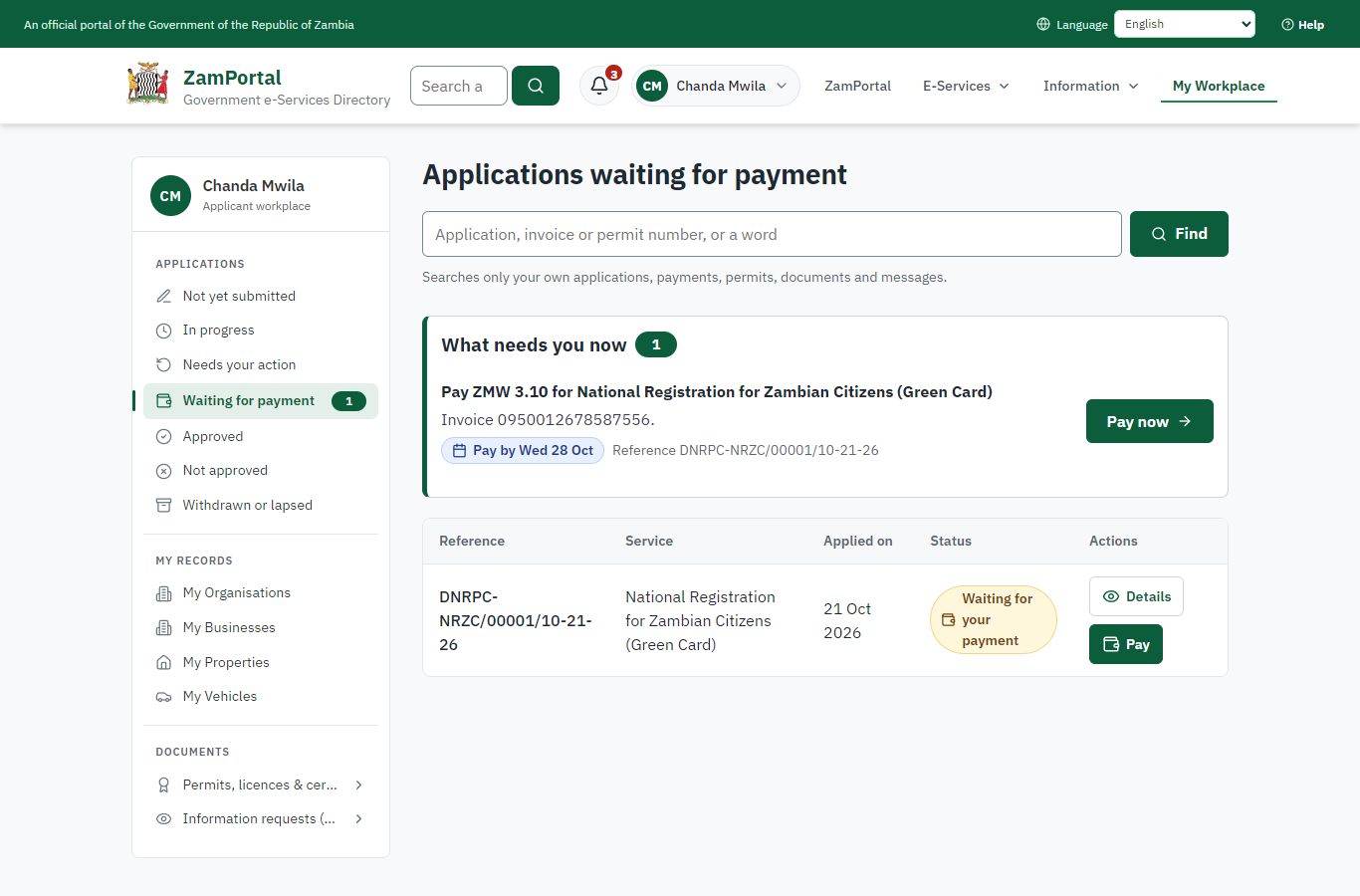This screenshot has height=896, width=1360.
Task: Click the eye icon for Information requests
Action: coord(164,819)
